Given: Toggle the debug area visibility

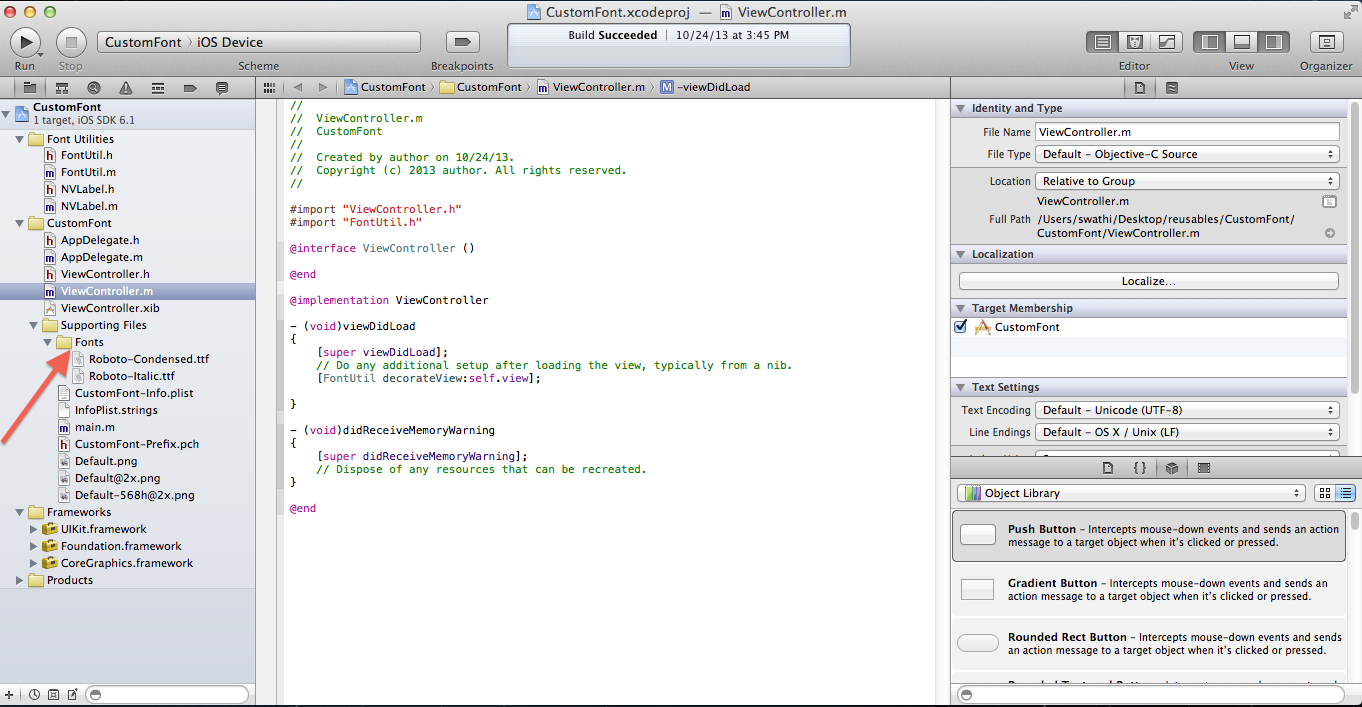Looking at the screenshot, I should pyautogui.click(x=1241, y=42).
